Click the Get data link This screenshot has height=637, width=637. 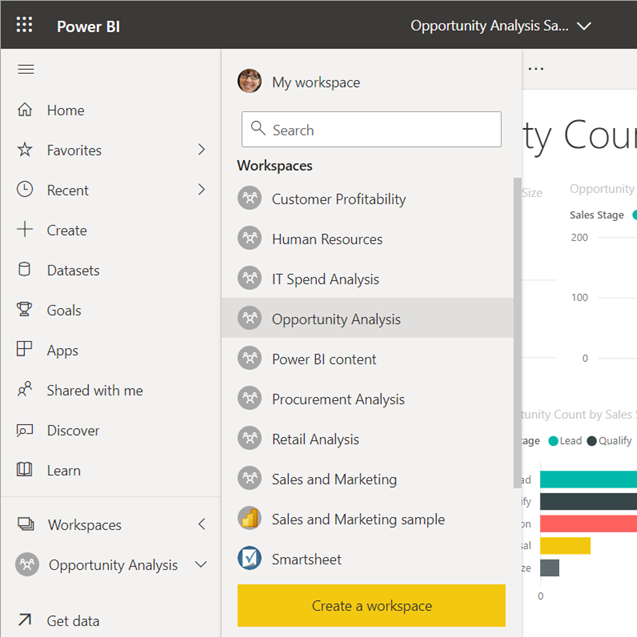click(73, 621)
